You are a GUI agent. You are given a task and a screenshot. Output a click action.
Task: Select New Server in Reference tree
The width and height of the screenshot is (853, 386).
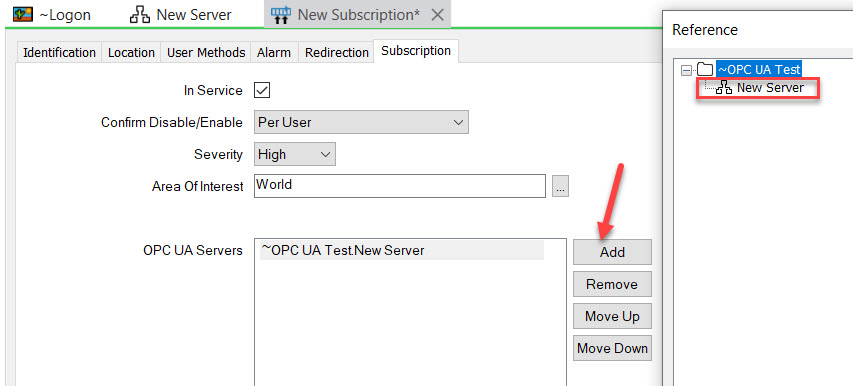click(770, 88)
